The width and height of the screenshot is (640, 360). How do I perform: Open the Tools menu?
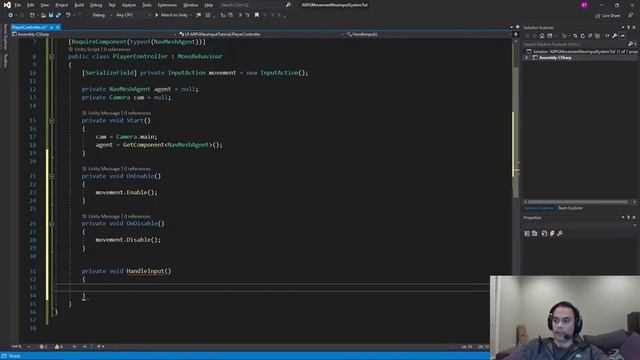147,5
